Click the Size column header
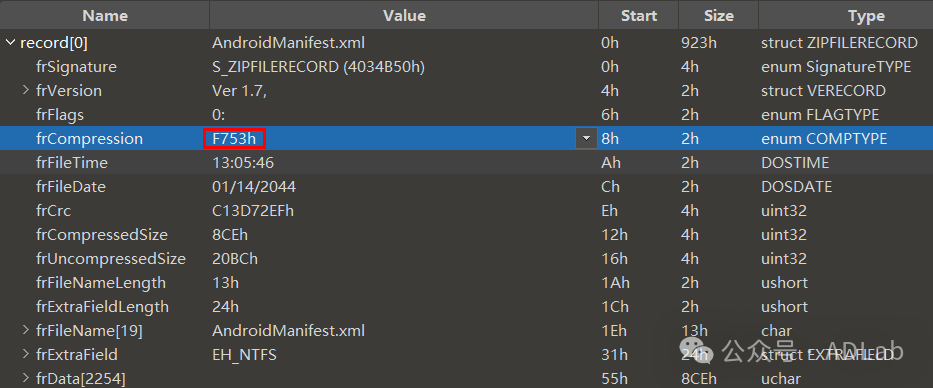The image size is (933, 388). coord(718,15)
